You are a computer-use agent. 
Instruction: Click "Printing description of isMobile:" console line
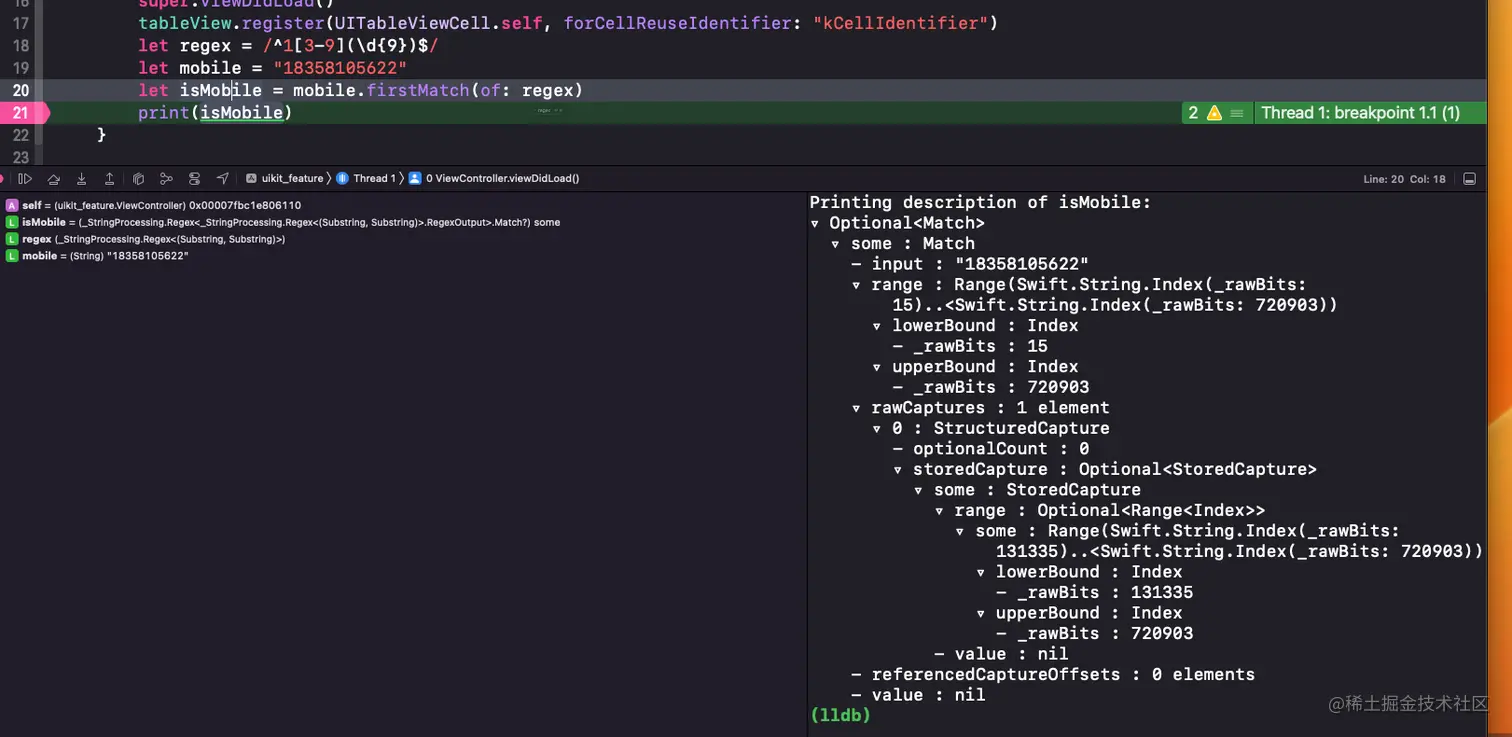pos(980,202)
